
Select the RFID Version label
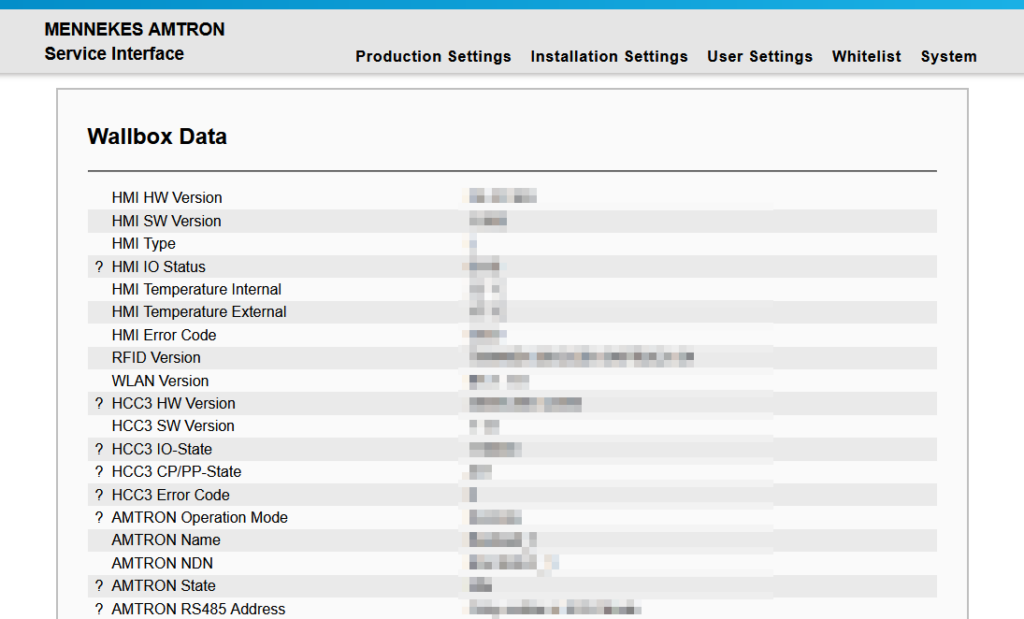click(x=155, y=358)
